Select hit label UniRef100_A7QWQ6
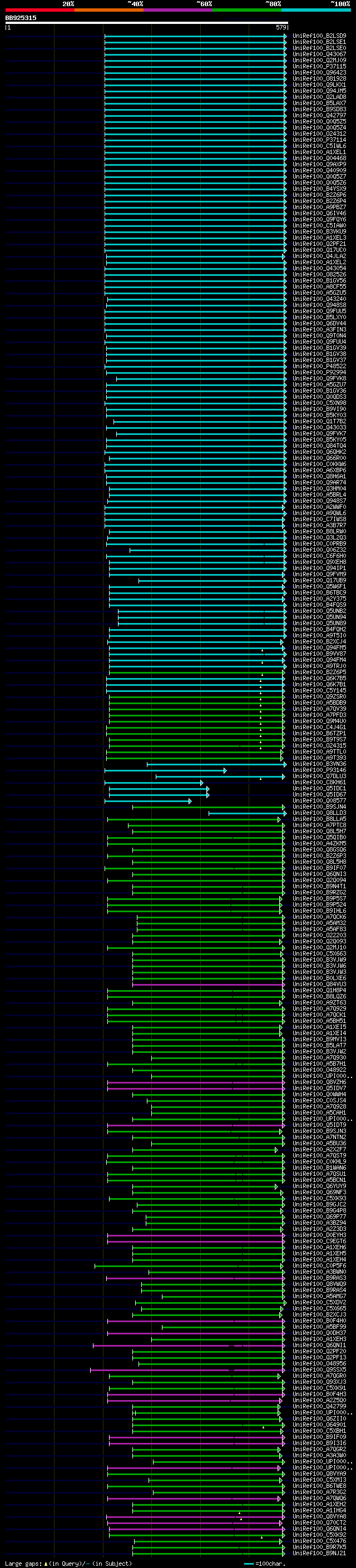356x1568 pixels. tap(319, 1498)
